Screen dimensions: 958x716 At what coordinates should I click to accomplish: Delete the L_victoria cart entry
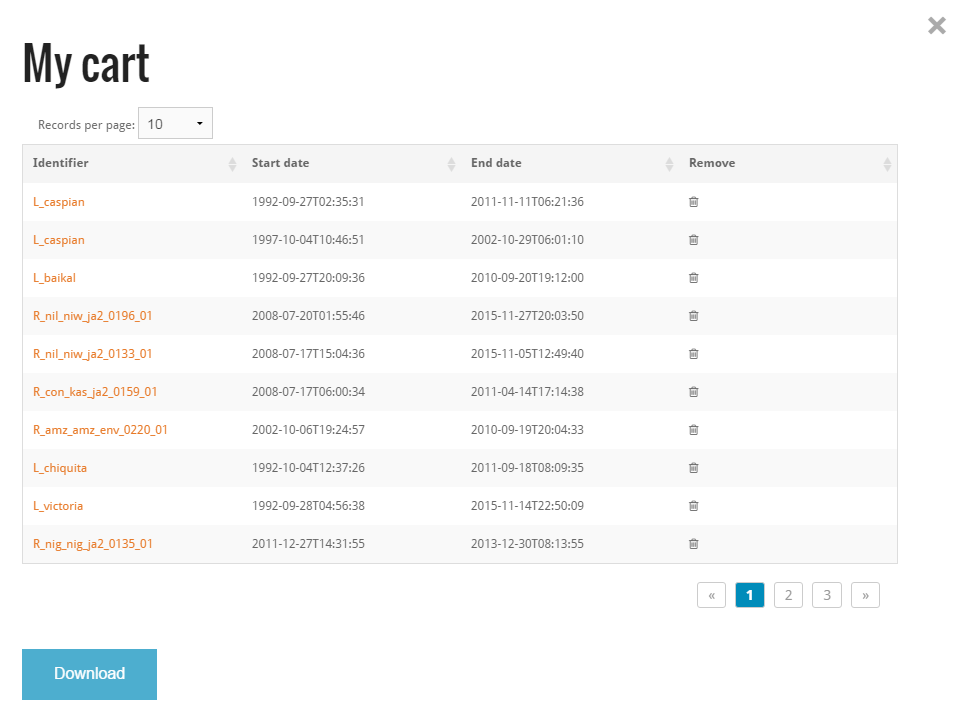pos(693,506)
